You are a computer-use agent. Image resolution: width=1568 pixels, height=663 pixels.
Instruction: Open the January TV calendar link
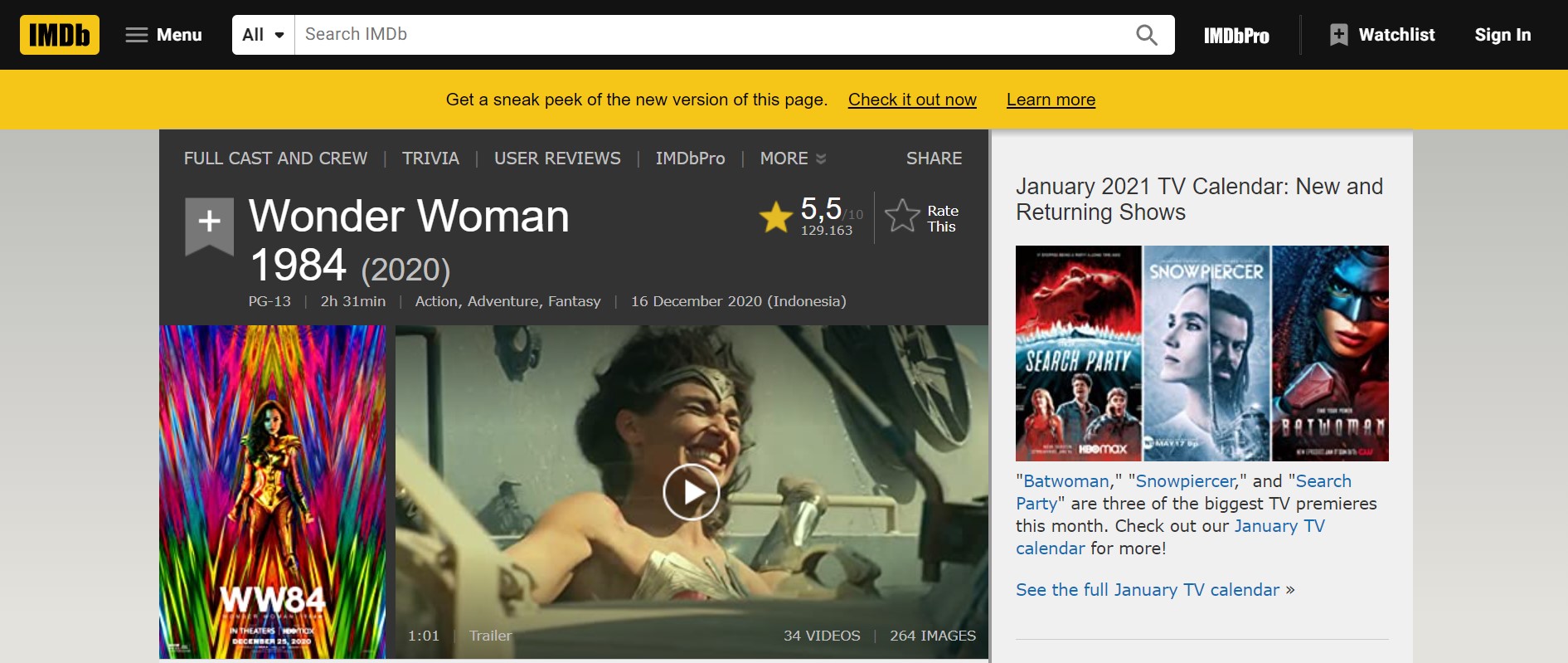(1170, 537)
